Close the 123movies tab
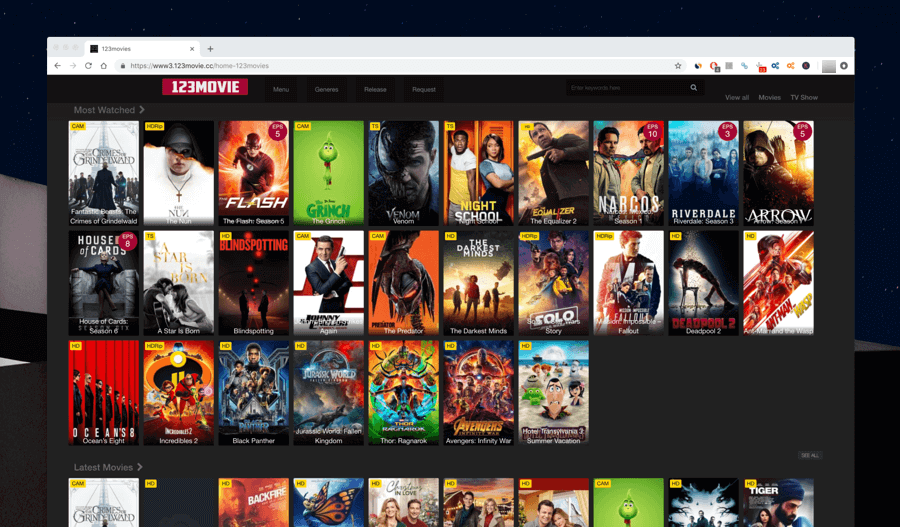 point(192,49)
